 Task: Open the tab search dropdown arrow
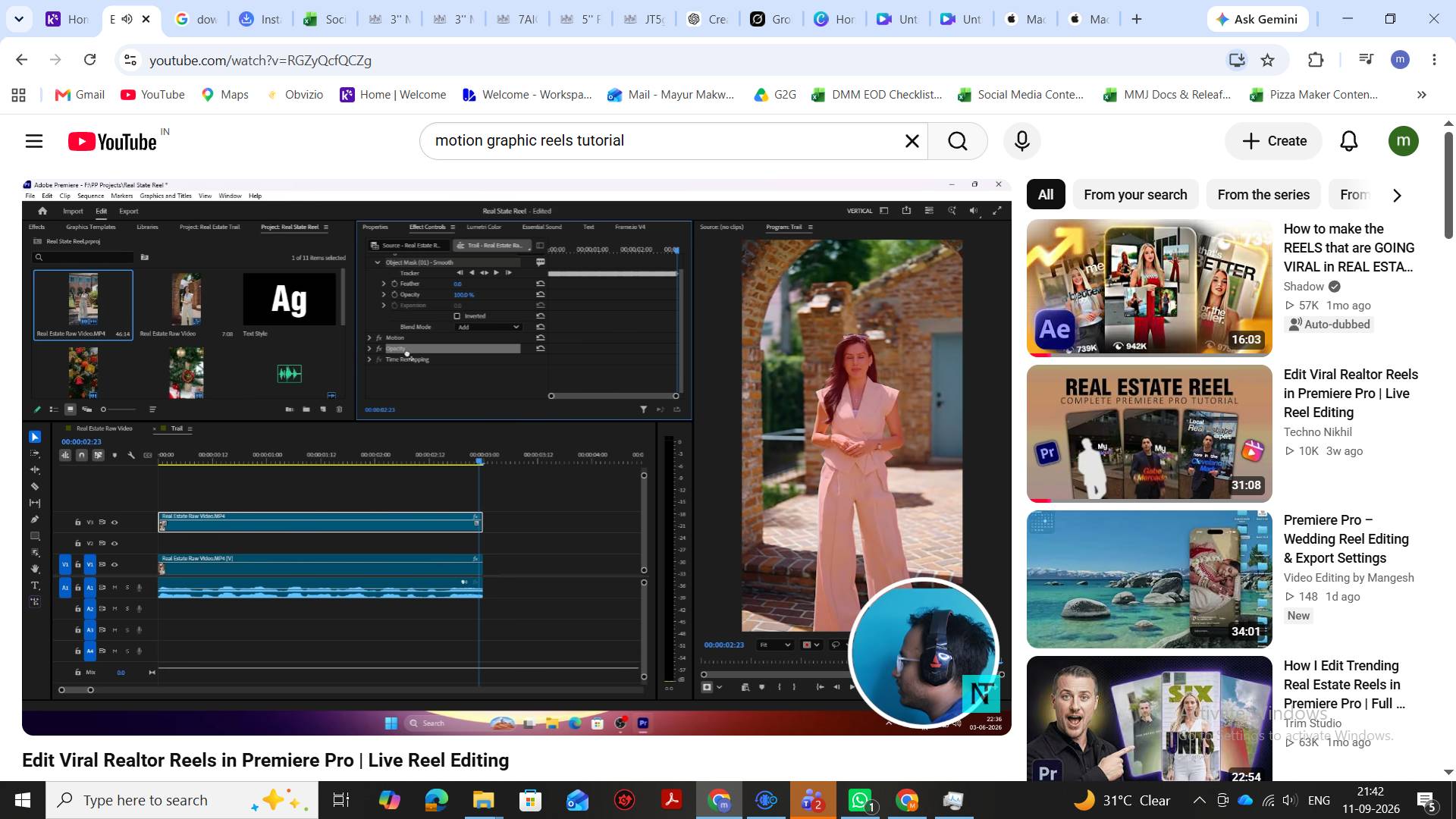coord(19,19)
